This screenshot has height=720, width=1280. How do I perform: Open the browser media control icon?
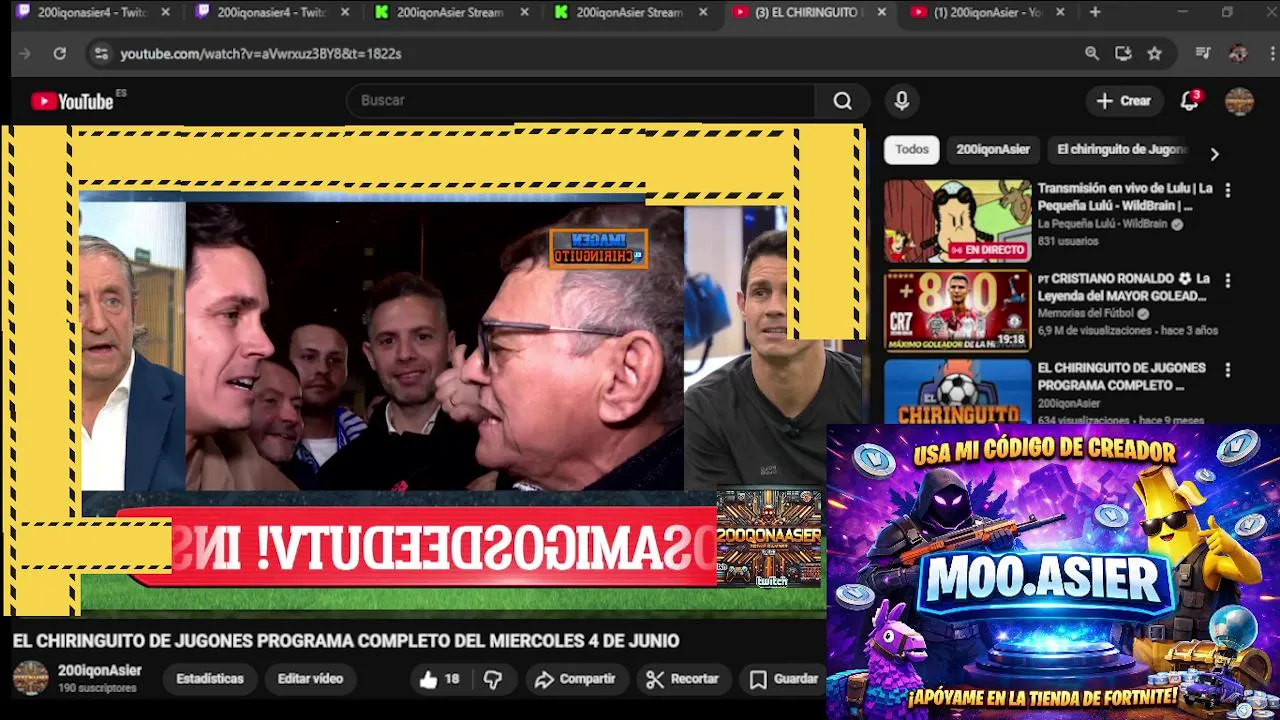point(1203,54)
